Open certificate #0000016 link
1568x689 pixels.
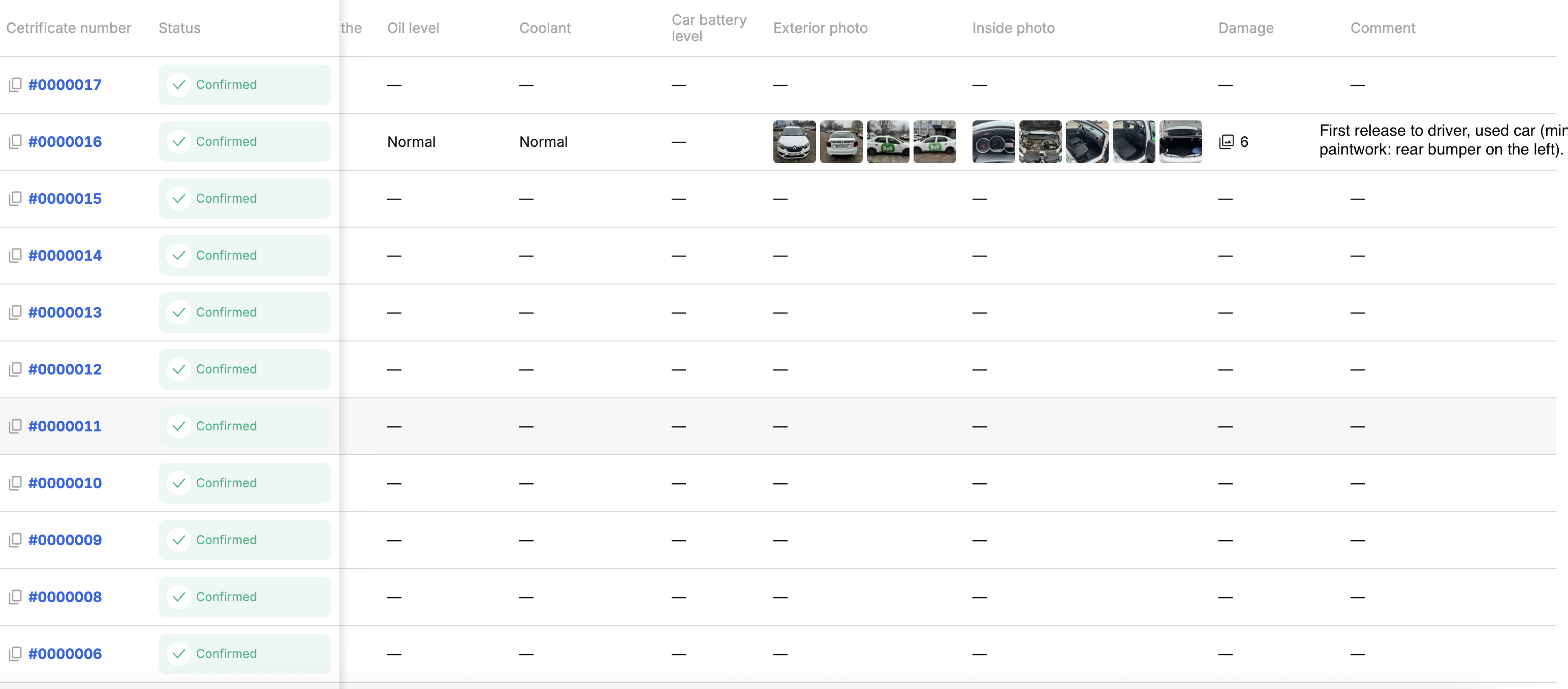tap(65, 142)
